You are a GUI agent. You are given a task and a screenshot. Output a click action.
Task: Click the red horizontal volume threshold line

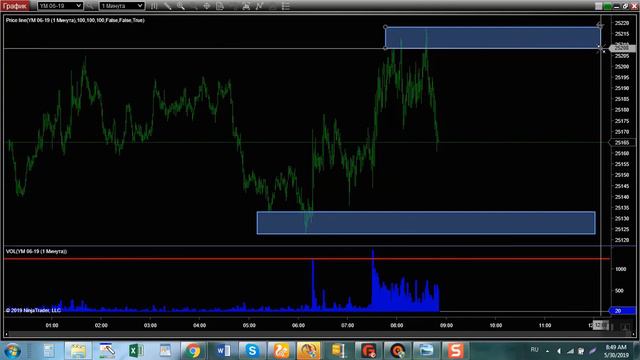click(306, 259)
